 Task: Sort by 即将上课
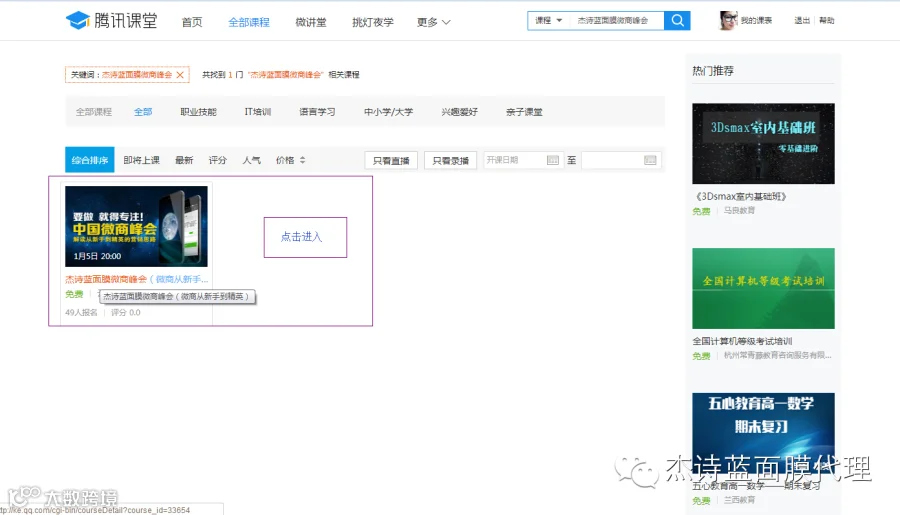pyautogui.click(x=141, y=160)
